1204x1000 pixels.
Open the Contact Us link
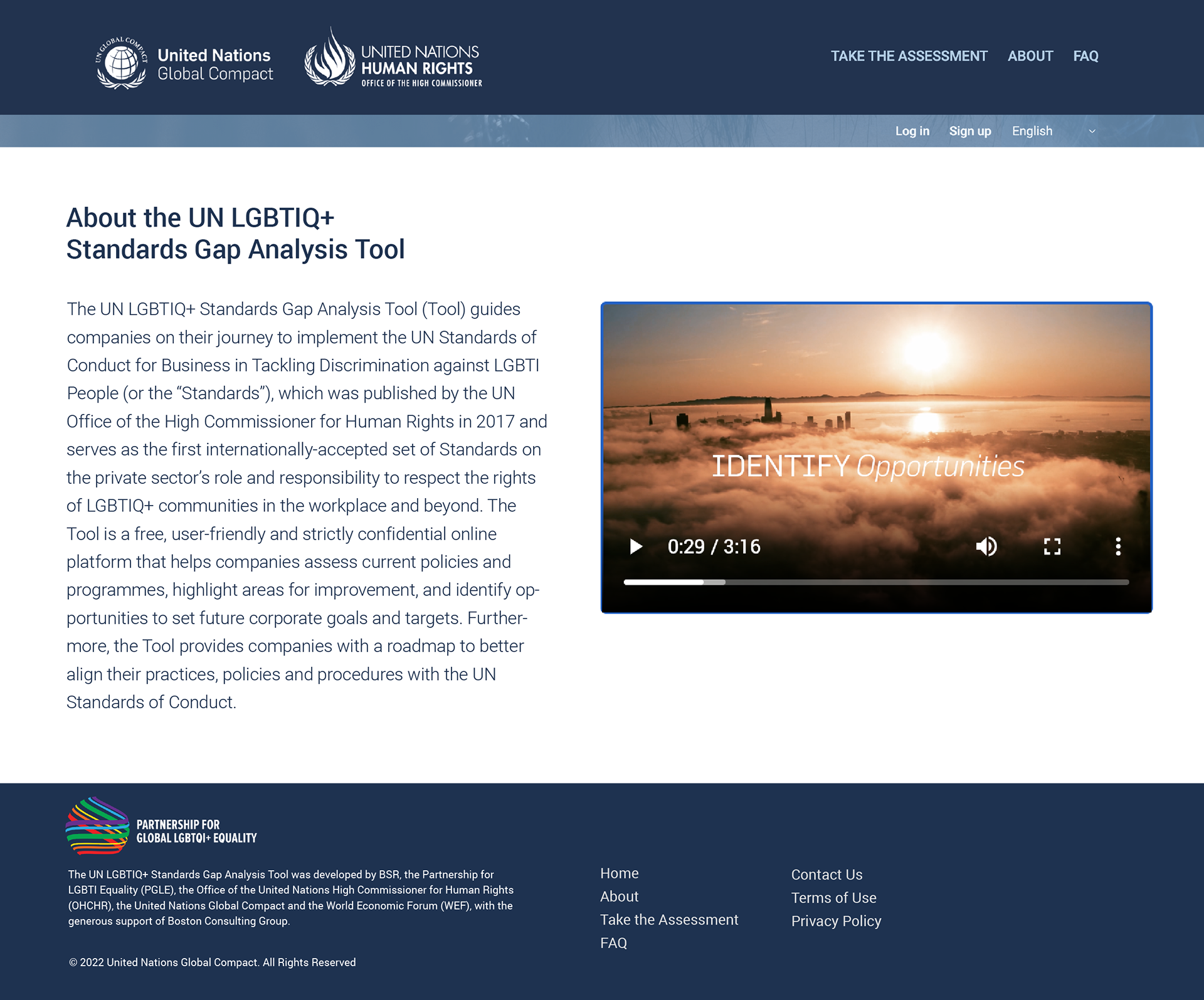(x=826, y=875)
